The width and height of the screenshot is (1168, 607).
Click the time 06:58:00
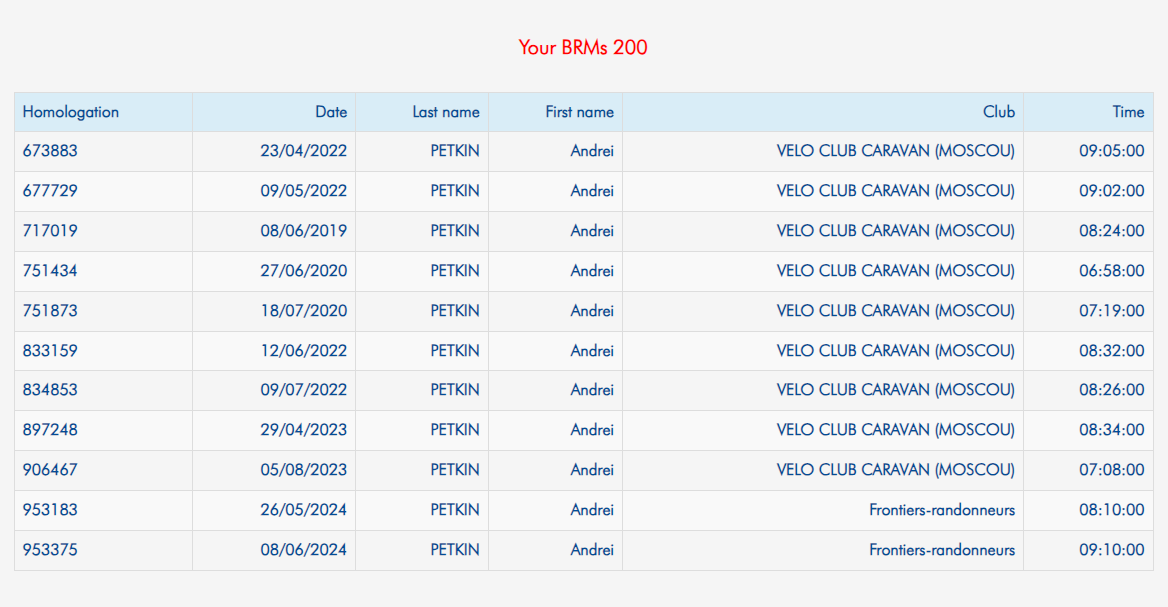tap(1111, 270)
